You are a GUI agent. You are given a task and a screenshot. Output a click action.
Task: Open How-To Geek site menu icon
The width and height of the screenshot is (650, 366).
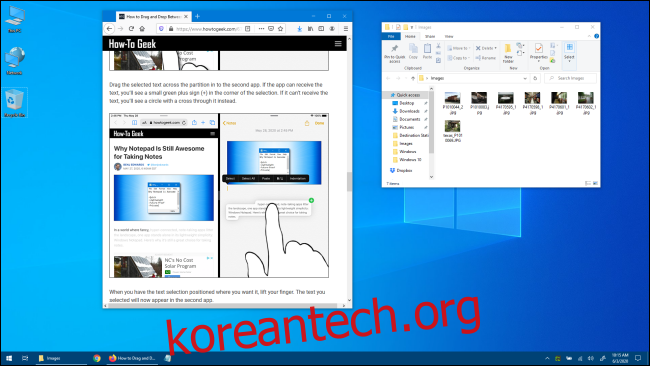pos(338,44)
